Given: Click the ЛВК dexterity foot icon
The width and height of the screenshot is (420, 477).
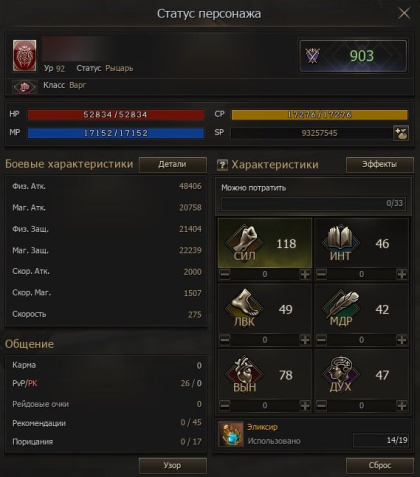Looking at the screenshot, I should coord(245,306).
